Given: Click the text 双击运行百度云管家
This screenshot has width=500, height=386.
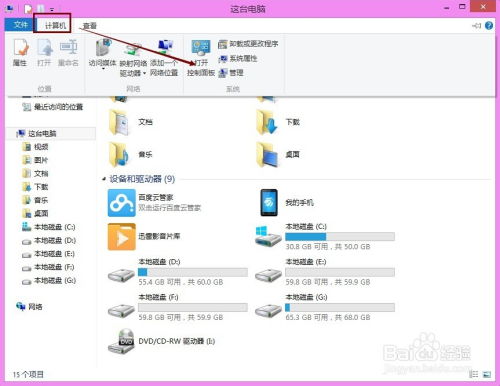Looking at the screenshot, I should 170,208.
